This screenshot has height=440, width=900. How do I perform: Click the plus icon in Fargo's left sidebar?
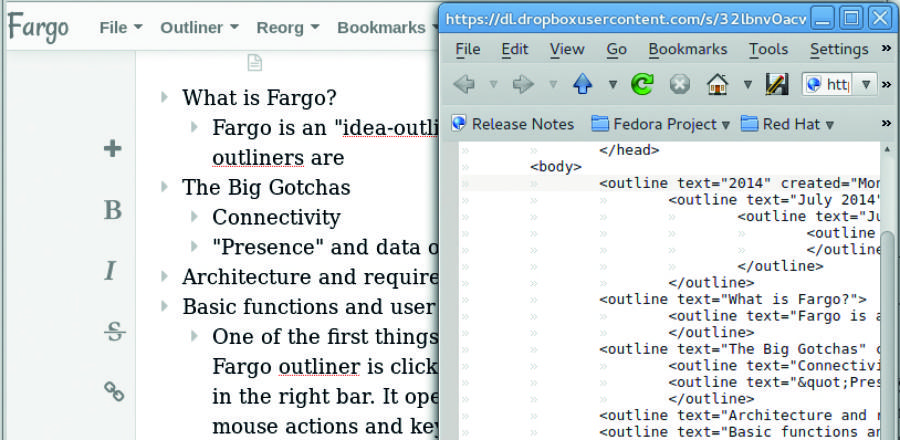point(112,149)
